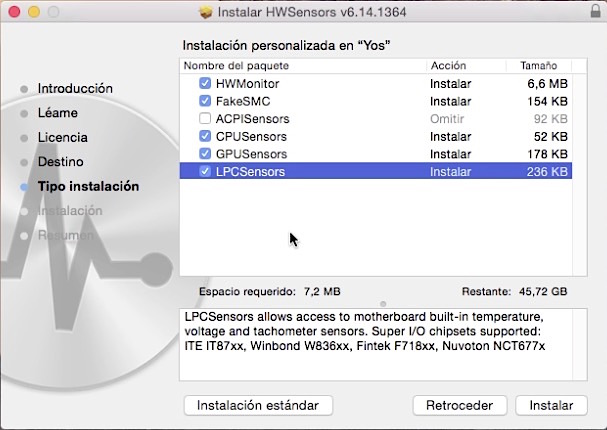Click the 236 KB size value

point(547,171)
